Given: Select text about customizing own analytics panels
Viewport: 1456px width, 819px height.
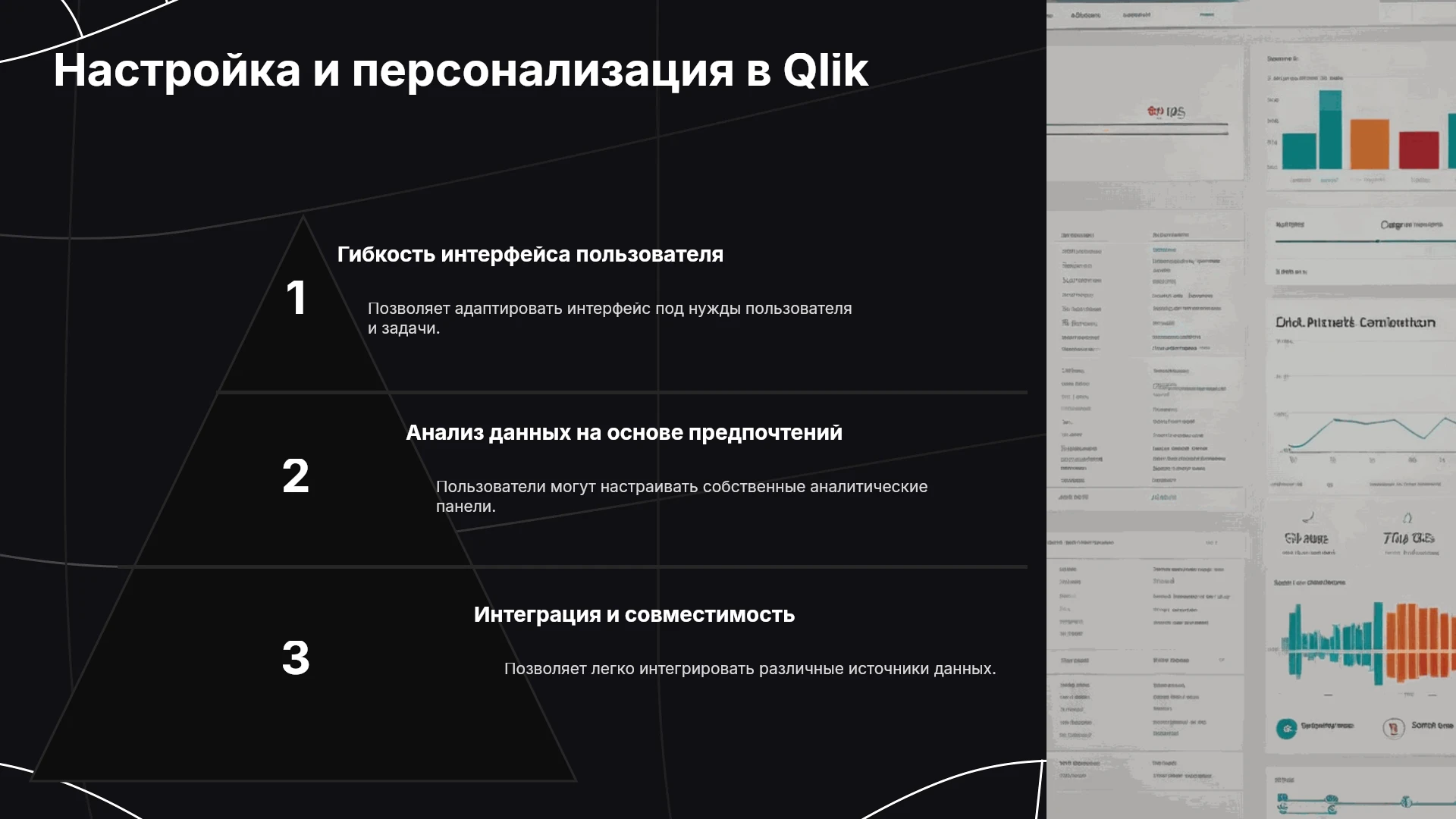Looking at the screenshot, I should coord(682,497).
